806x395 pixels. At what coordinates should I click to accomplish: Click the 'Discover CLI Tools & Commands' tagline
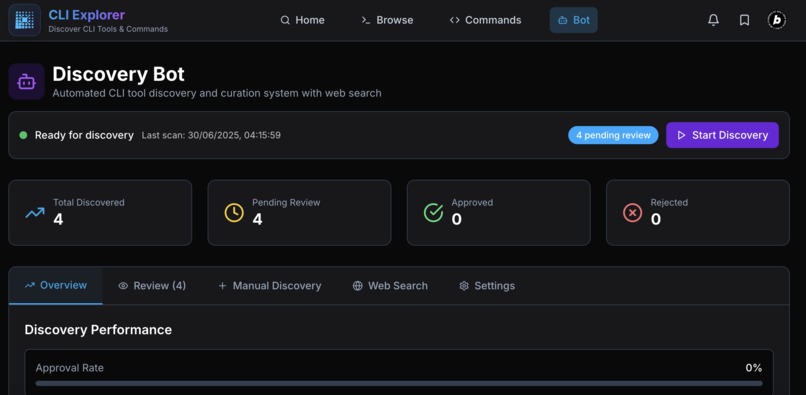pyautogui.click(x=108, y=29)
